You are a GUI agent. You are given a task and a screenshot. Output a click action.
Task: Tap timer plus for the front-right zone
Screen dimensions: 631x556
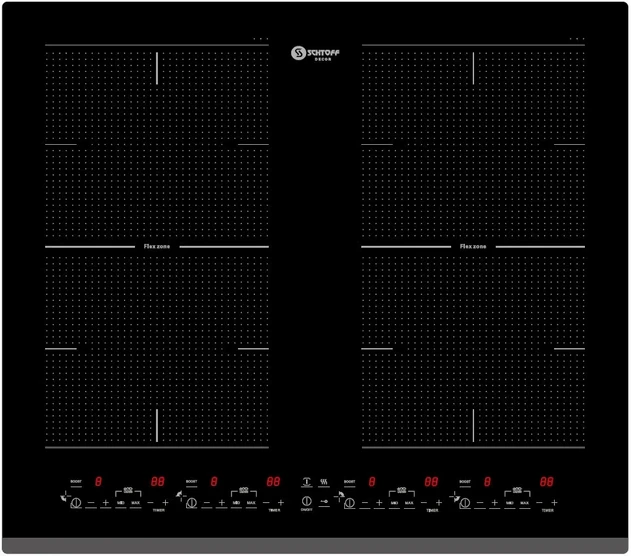point(554,502)
